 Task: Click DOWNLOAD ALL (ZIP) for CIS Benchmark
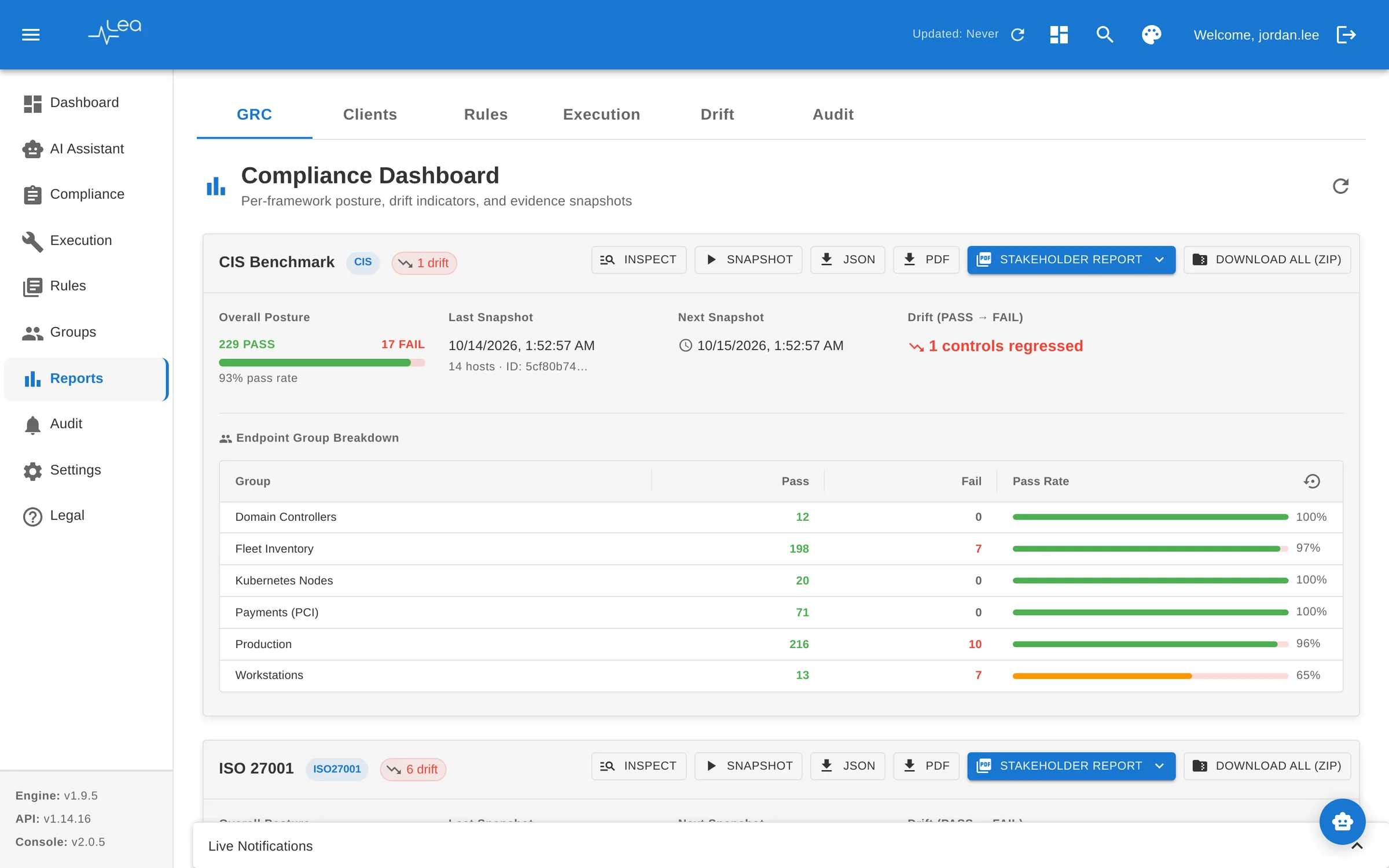point(1267,260)
